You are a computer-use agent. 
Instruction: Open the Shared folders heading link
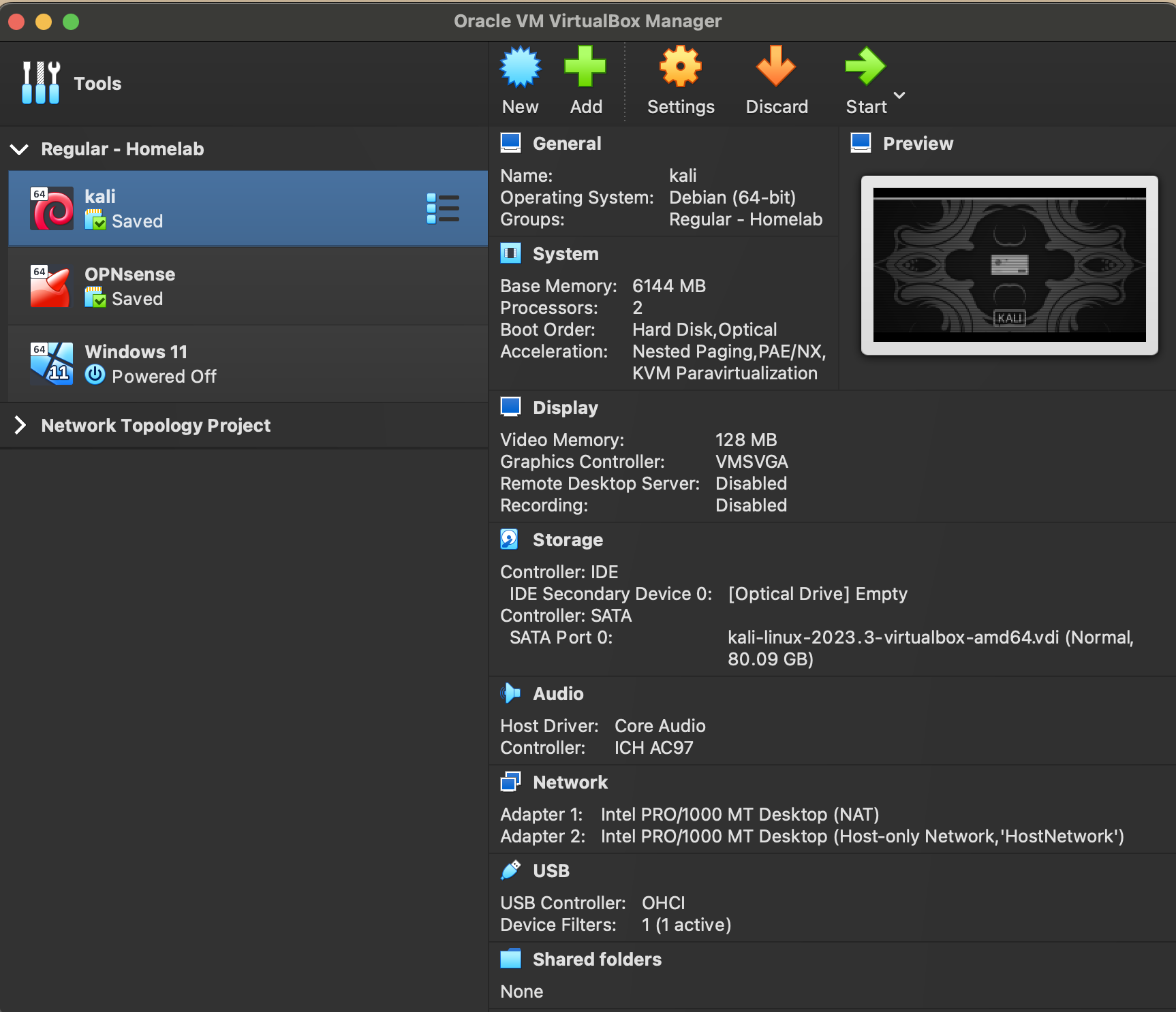(597, 960)
